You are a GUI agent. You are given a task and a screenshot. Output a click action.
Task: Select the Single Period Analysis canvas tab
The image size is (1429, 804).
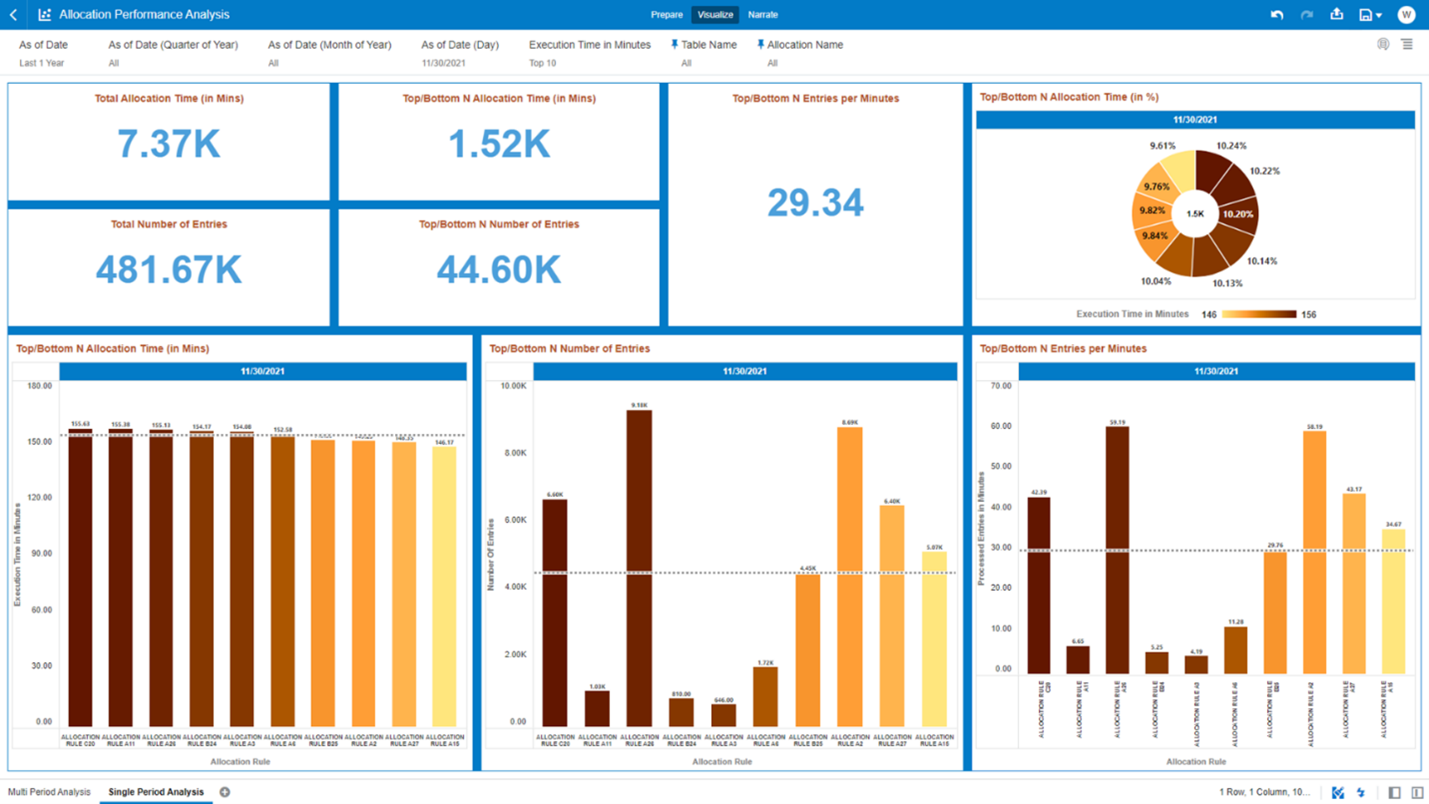pyautogui.click(x=156, y=792)
